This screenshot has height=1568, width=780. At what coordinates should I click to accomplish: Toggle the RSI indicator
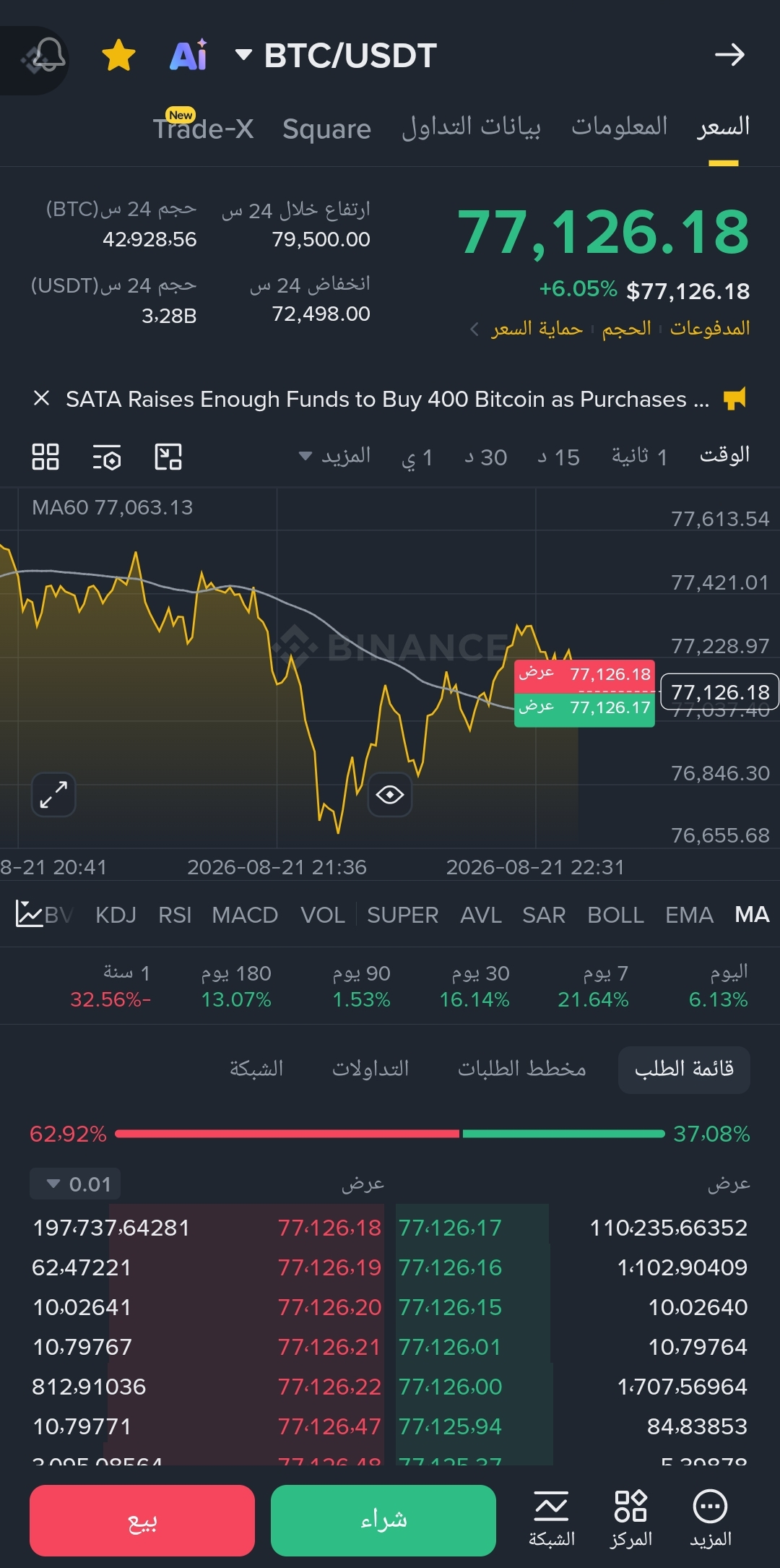pyautogui.click(x=175, y=915)
